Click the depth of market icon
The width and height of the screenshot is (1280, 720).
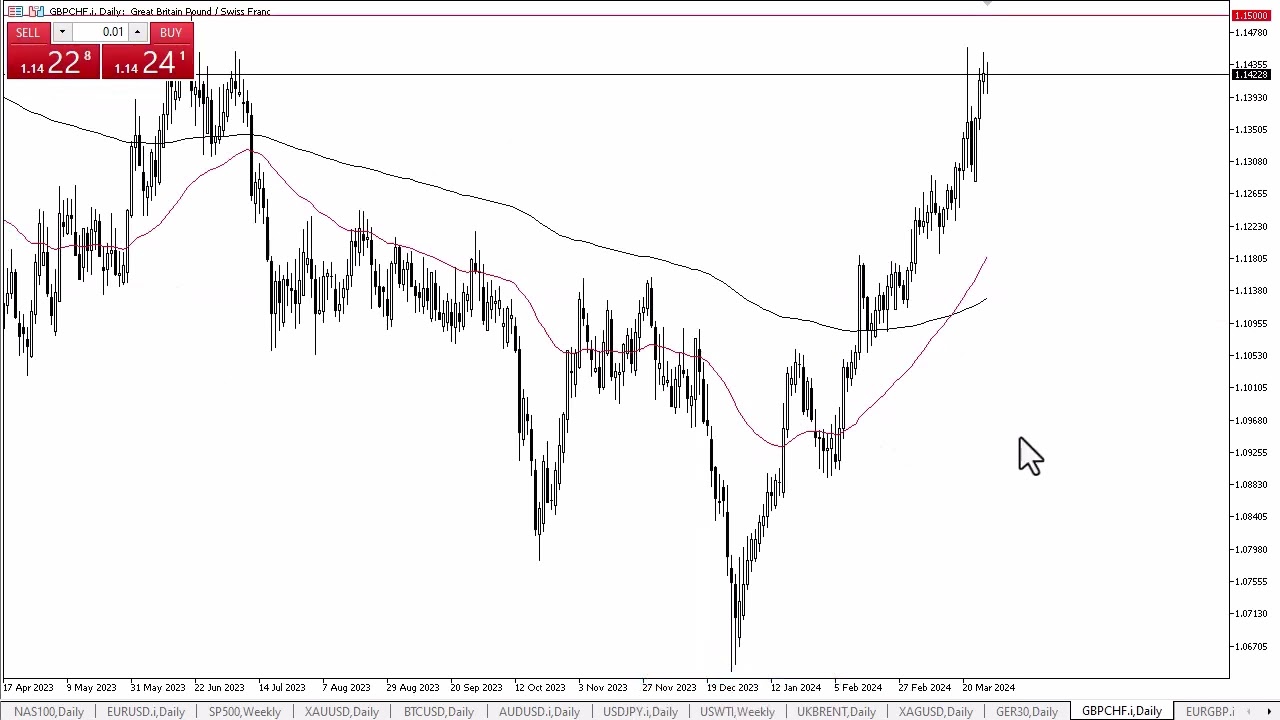(35, 11)
